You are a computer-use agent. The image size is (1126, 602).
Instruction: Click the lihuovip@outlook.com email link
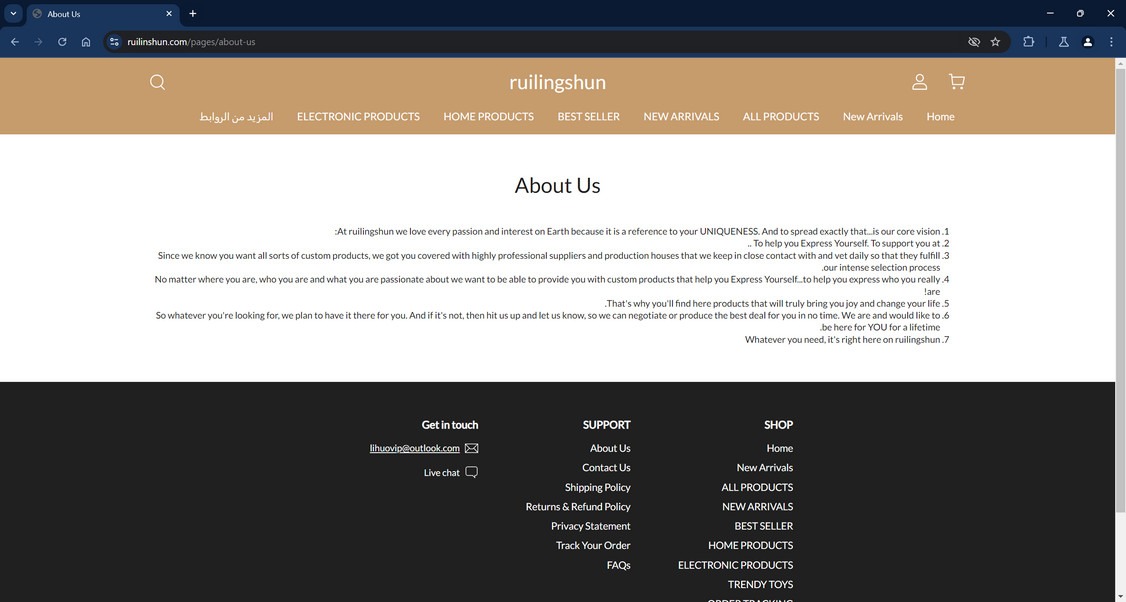click(414, 448)
